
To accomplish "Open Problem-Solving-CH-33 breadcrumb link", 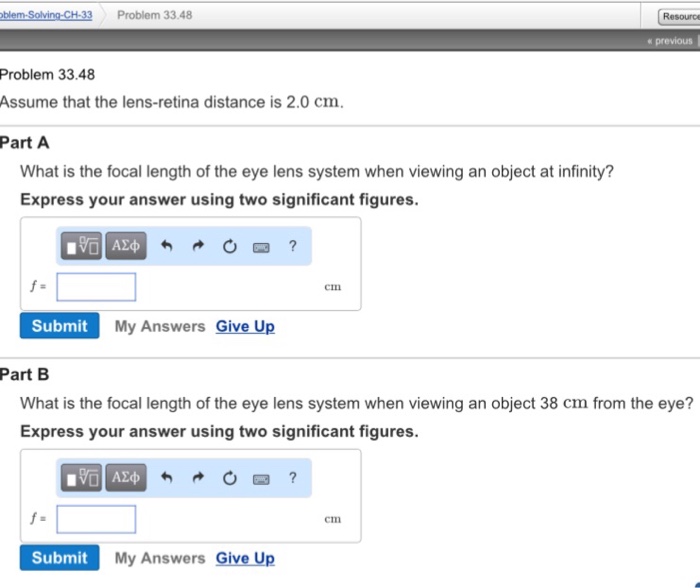I will pyautogui.click(x=46, y=15).
